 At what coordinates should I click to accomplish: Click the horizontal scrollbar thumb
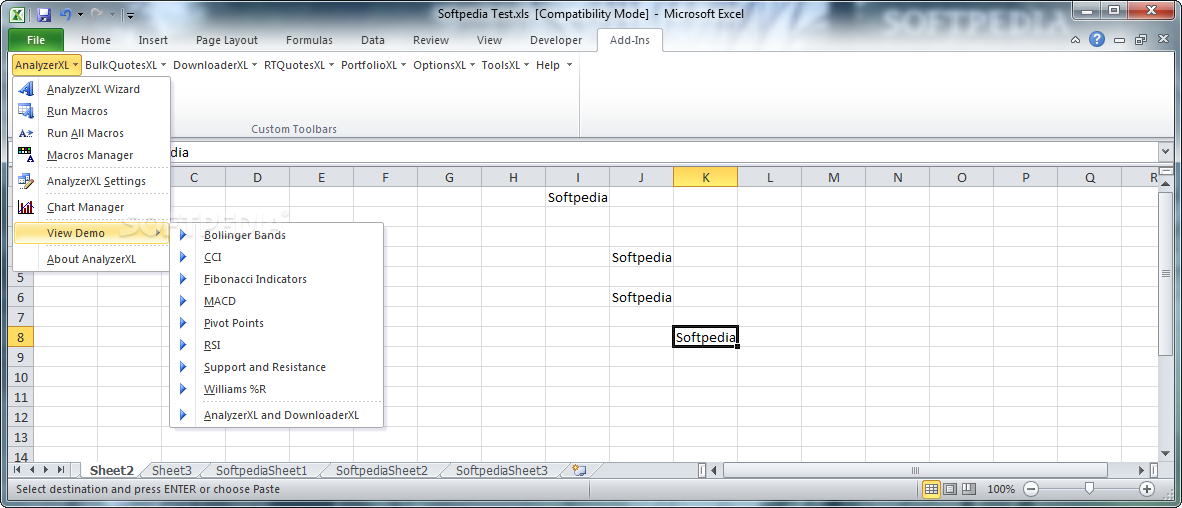pyautogui.click(x=914, y=470)
